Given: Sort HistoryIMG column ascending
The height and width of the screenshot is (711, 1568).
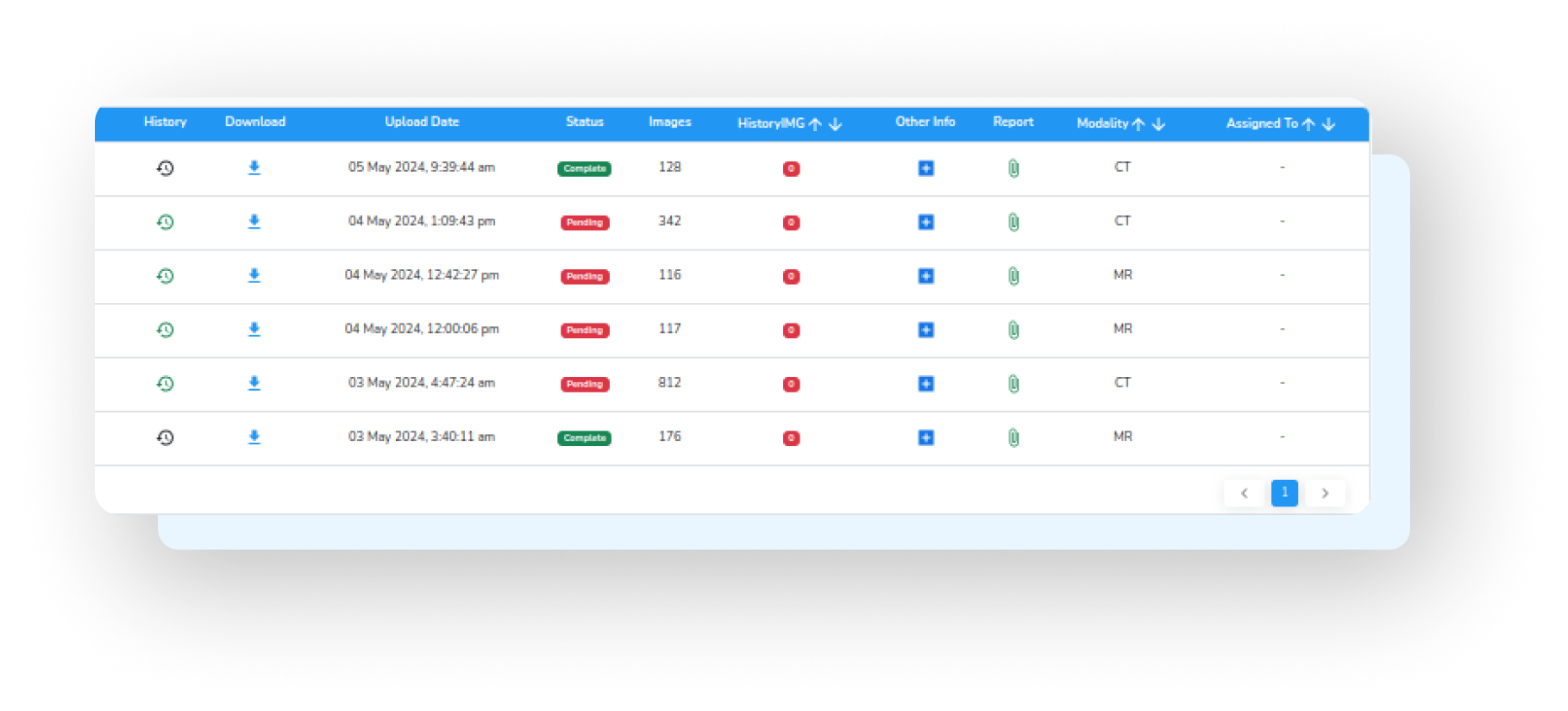Looking at the screenshot, I should tap(815, 124).
